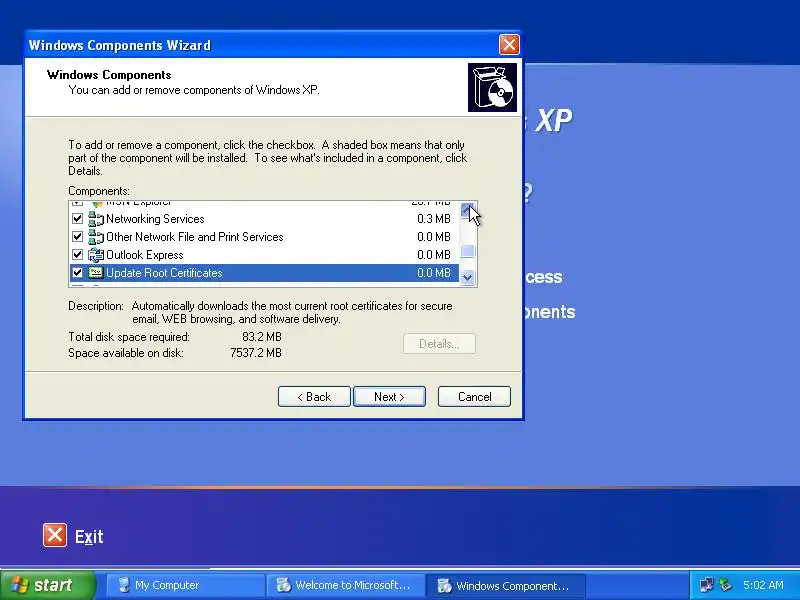Uncheck the Networking Services checkbox
800x600 pixels.
[78, 219]
